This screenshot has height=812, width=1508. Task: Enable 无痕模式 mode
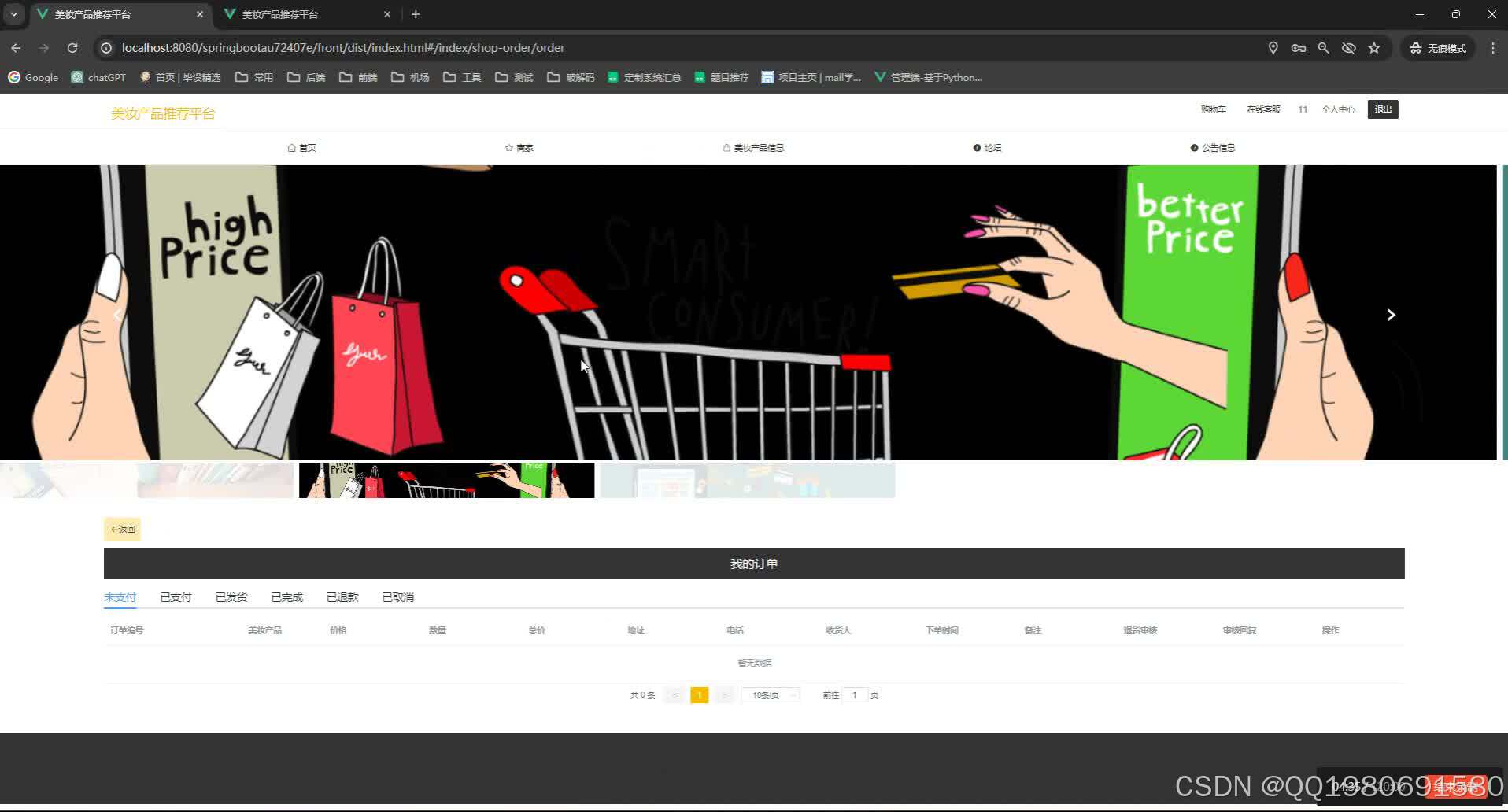pos(1437,48)
